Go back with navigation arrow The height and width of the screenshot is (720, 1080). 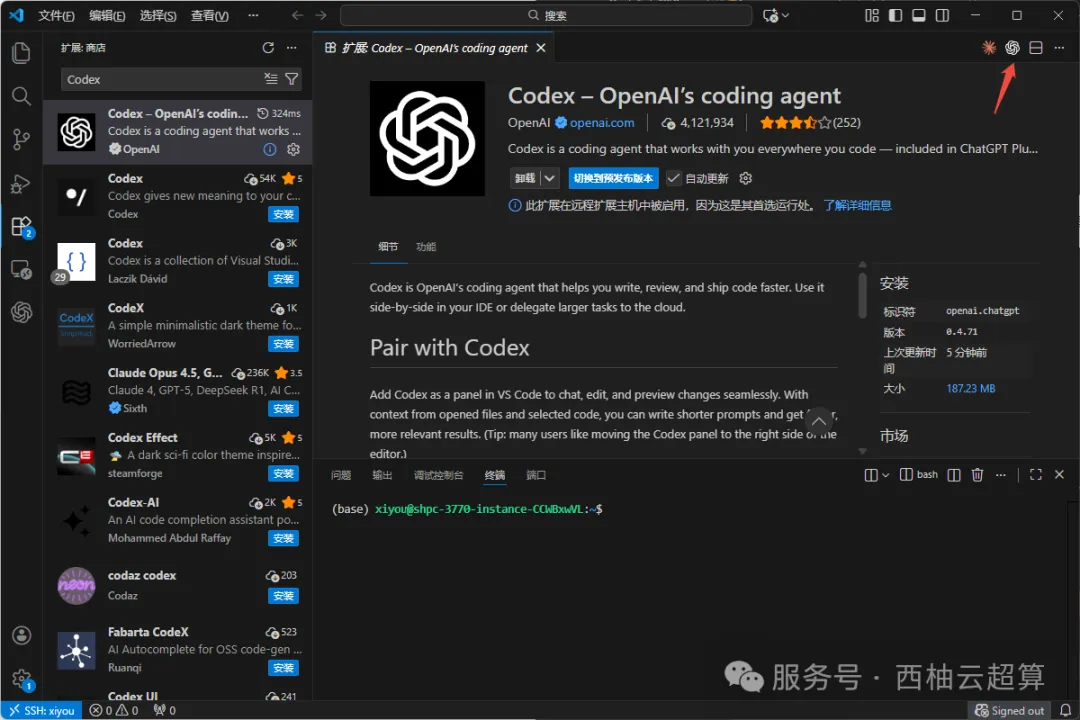tap(297, 15)
